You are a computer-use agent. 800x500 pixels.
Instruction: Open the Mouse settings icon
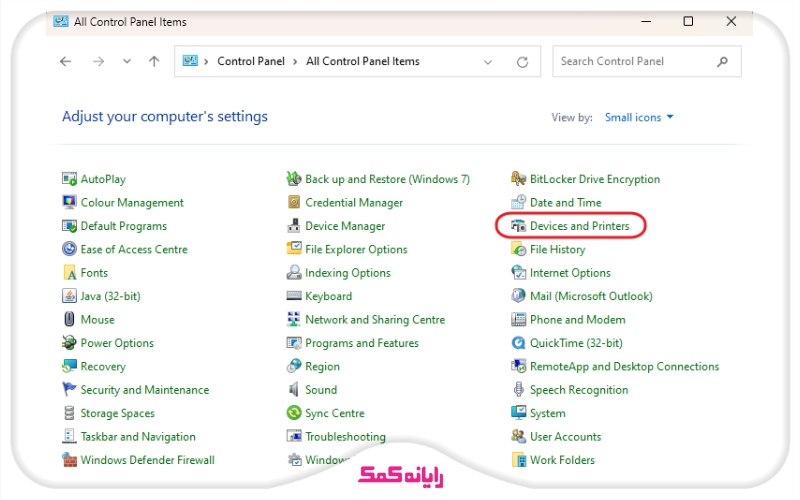70,320
